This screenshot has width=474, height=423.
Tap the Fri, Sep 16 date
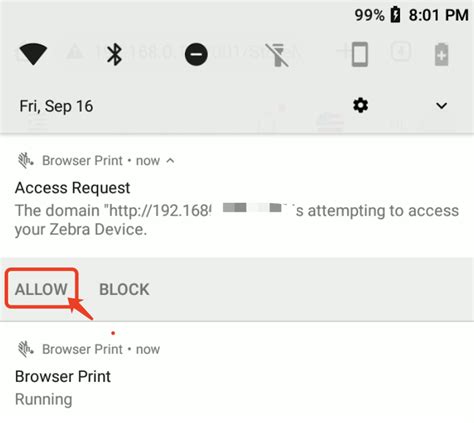(x=56, y=106)
